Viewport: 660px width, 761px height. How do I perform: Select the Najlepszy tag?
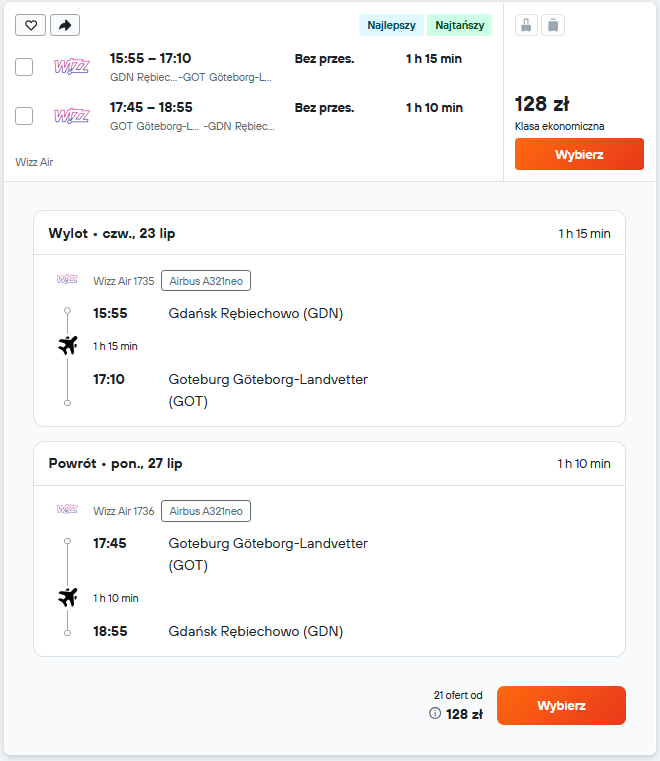pyautogui.click(x=391, y=25)
